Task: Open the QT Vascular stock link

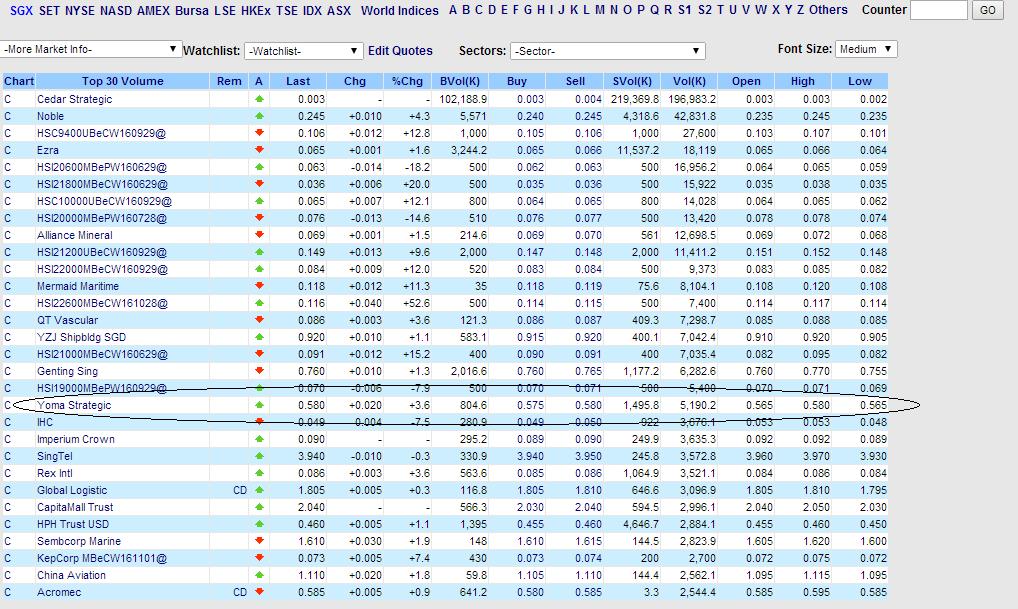Action: (67, 320)
